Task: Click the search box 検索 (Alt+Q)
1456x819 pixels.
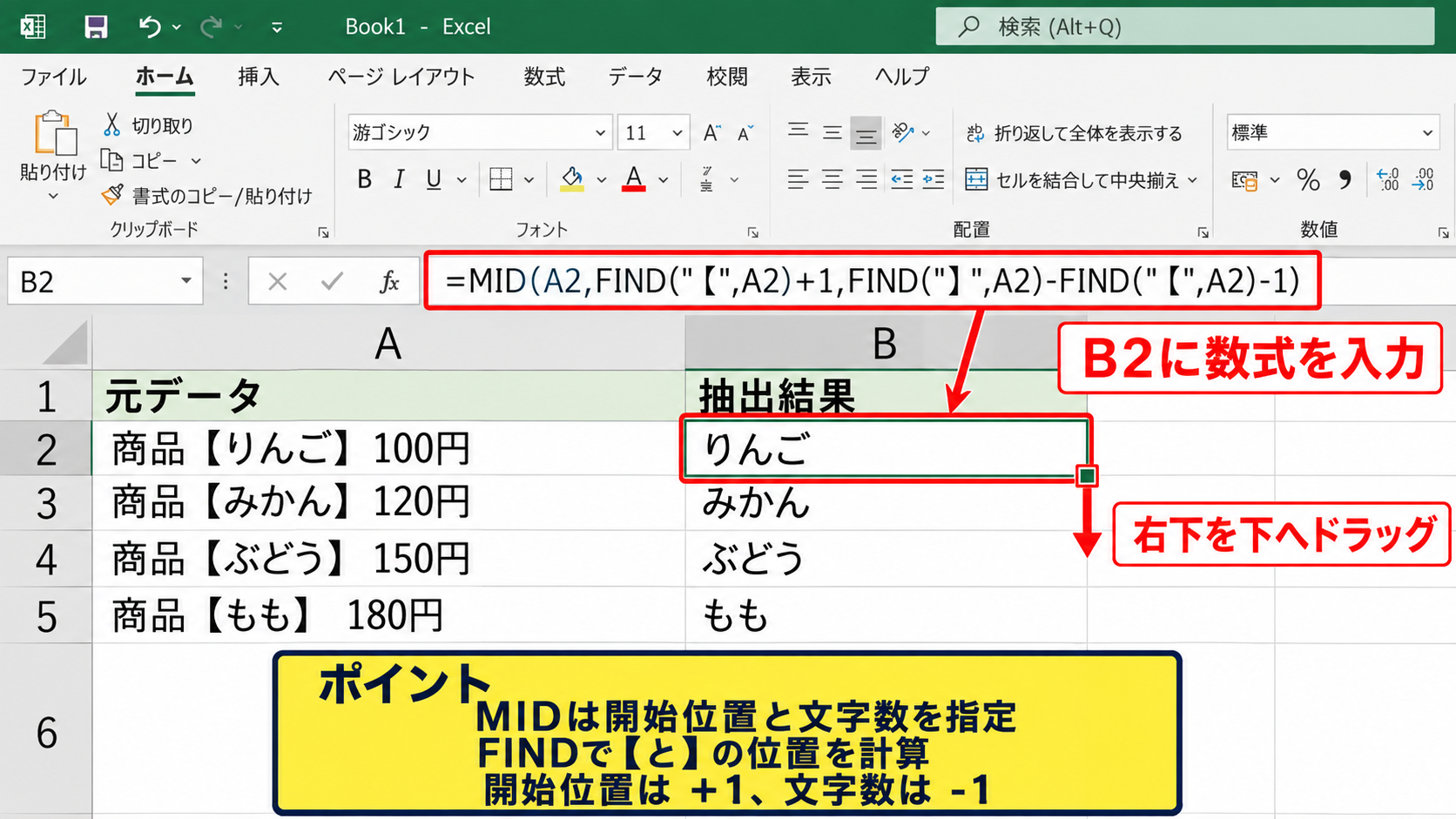Action: click(x=1184, y=27)
